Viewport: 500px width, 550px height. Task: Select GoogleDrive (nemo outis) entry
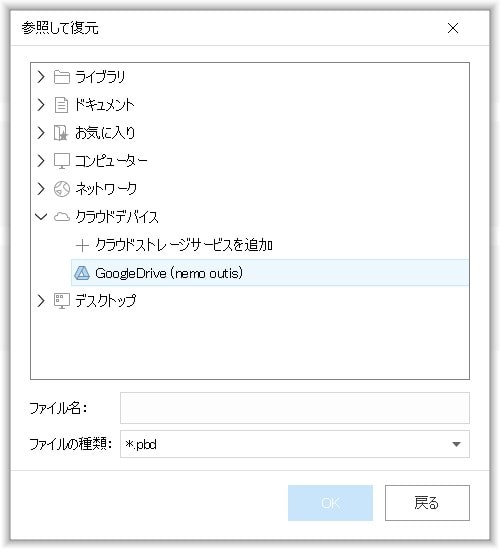[269, 273]
